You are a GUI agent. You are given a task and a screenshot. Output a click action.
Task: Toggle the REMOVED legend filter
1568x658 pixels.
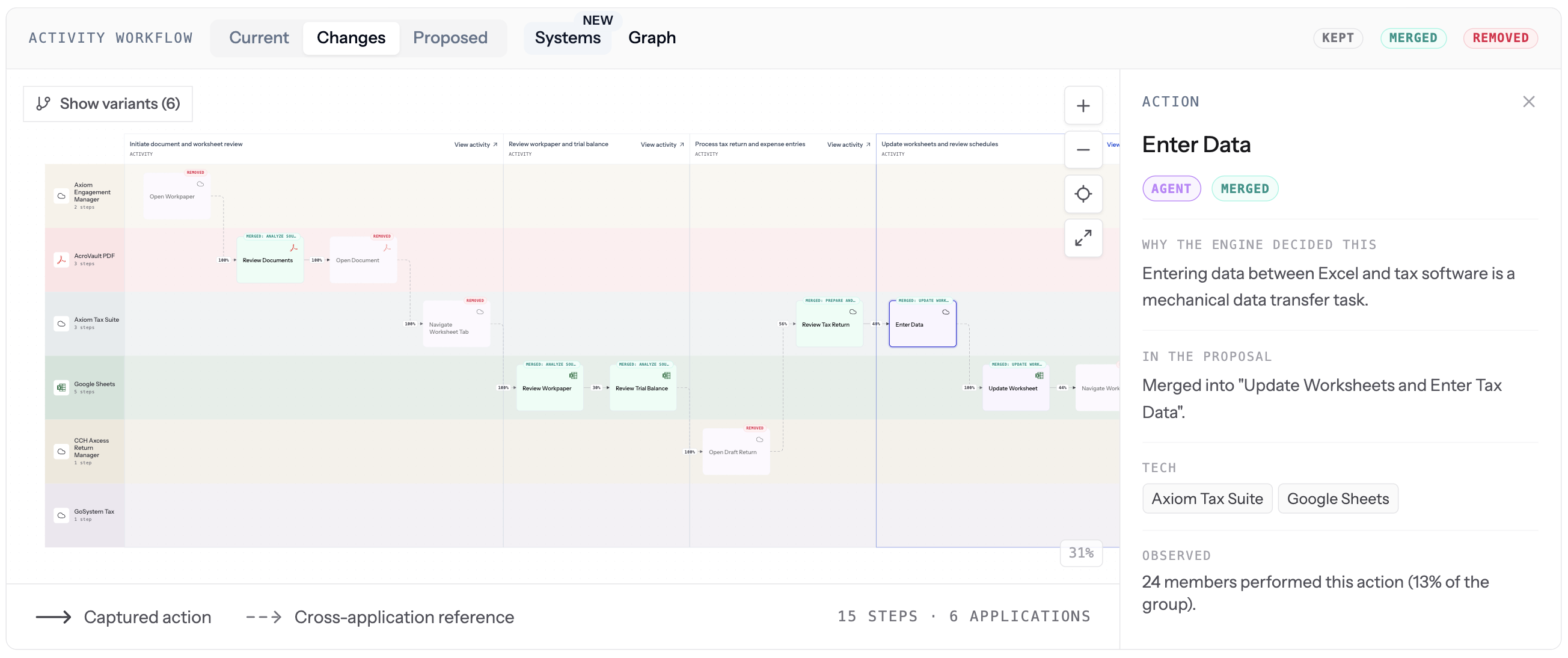pos(1501,38)
